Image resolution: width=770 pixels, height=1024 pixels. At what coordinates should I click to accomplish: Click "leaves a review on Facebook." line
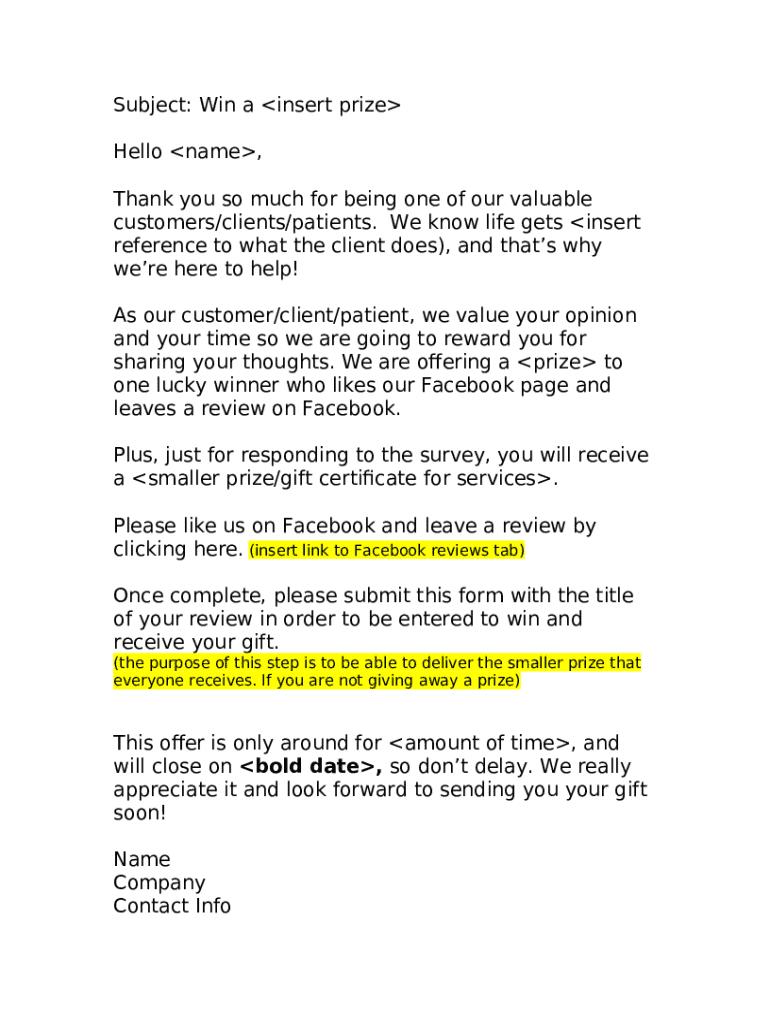click(257, 409)
